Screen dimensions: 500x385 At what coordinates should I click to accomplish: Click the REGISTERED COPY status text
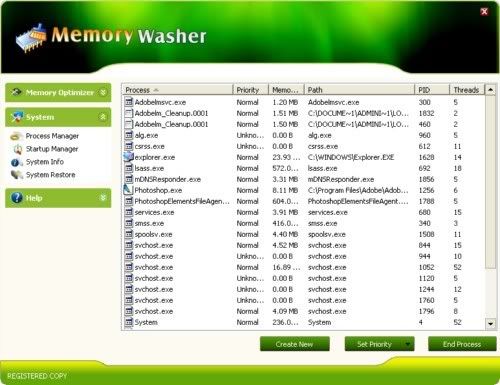[x=37, y=376]
